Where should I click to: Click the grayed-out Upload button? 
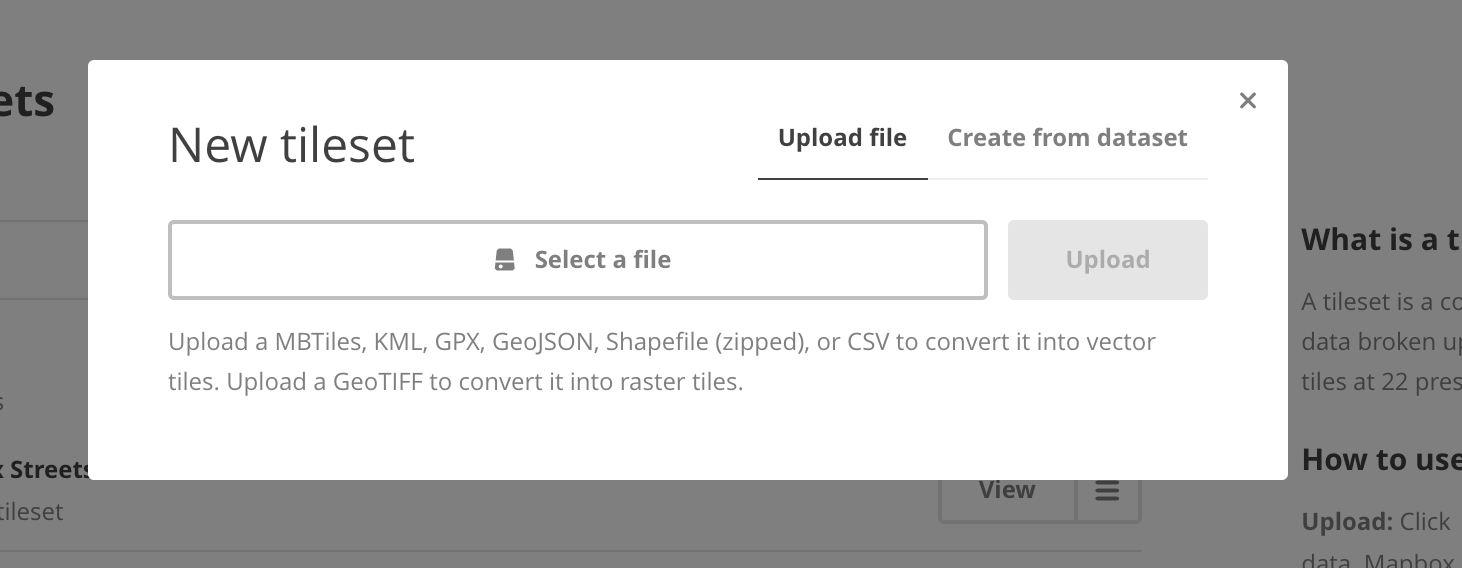tap(1107, 260)
